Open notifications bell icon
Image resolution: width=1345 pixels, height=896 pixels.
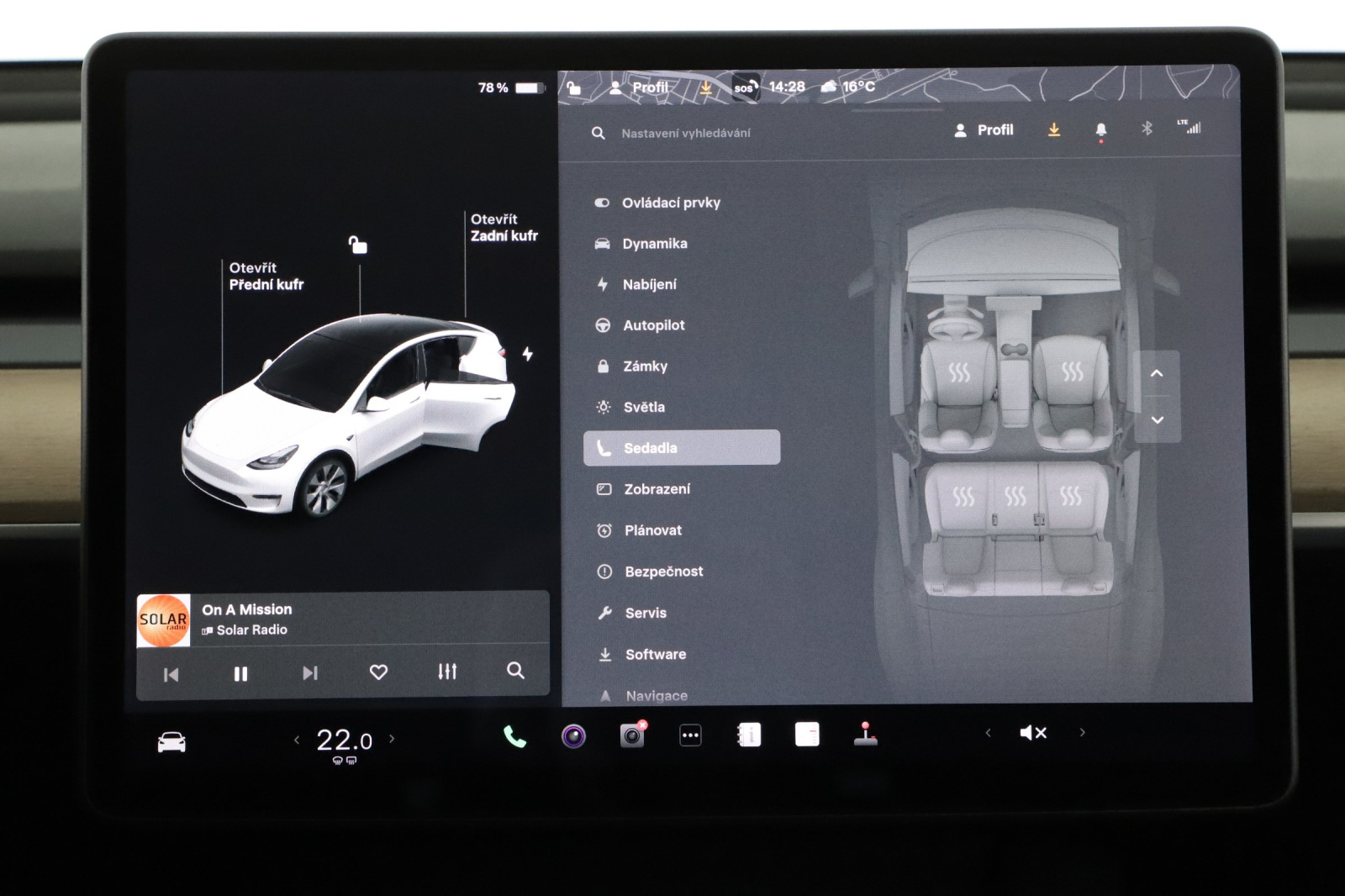[x=1100, y=129]
